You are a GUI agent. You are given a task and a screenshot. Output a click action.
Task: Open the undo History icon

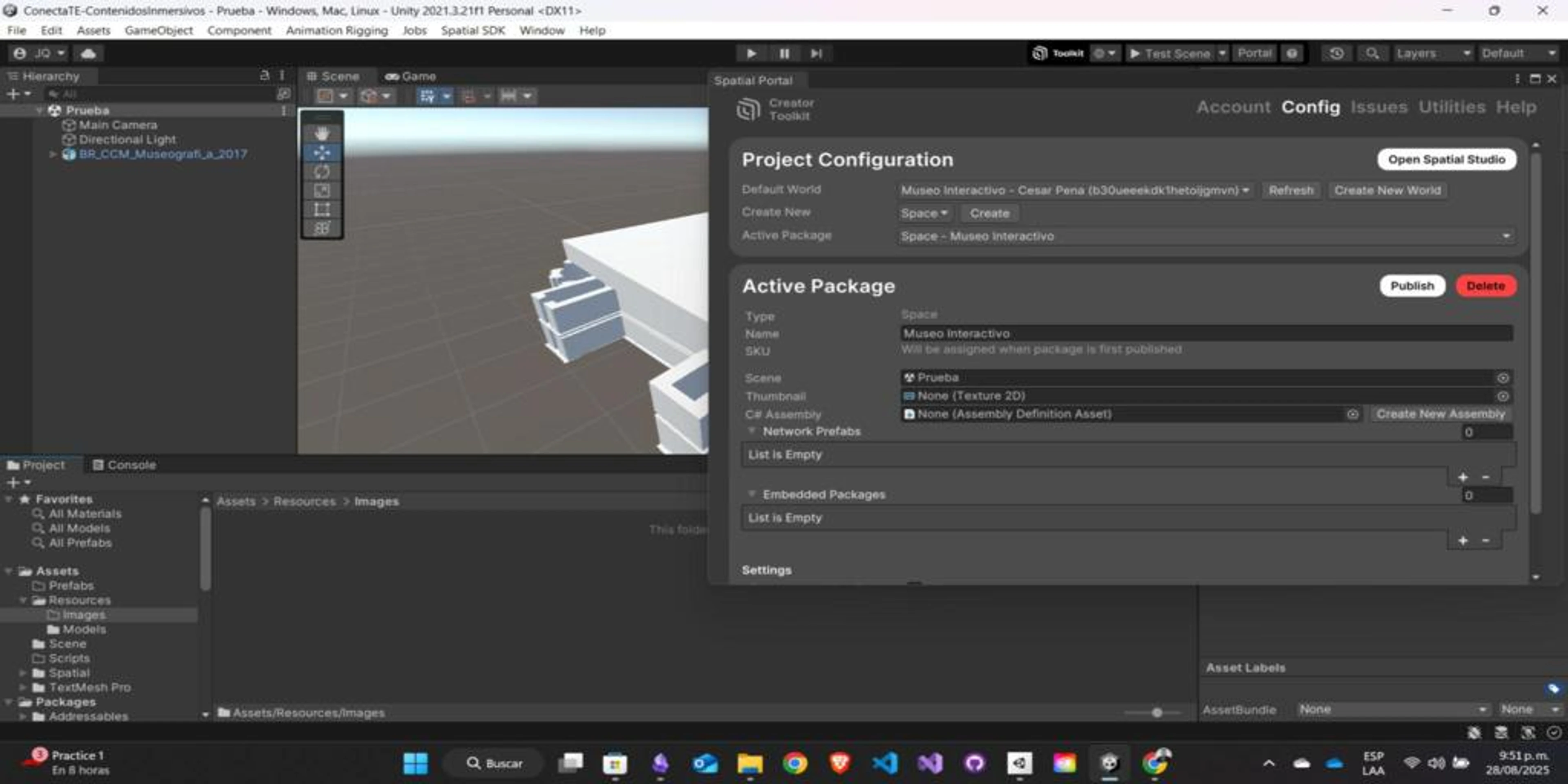pos(1336,53)
